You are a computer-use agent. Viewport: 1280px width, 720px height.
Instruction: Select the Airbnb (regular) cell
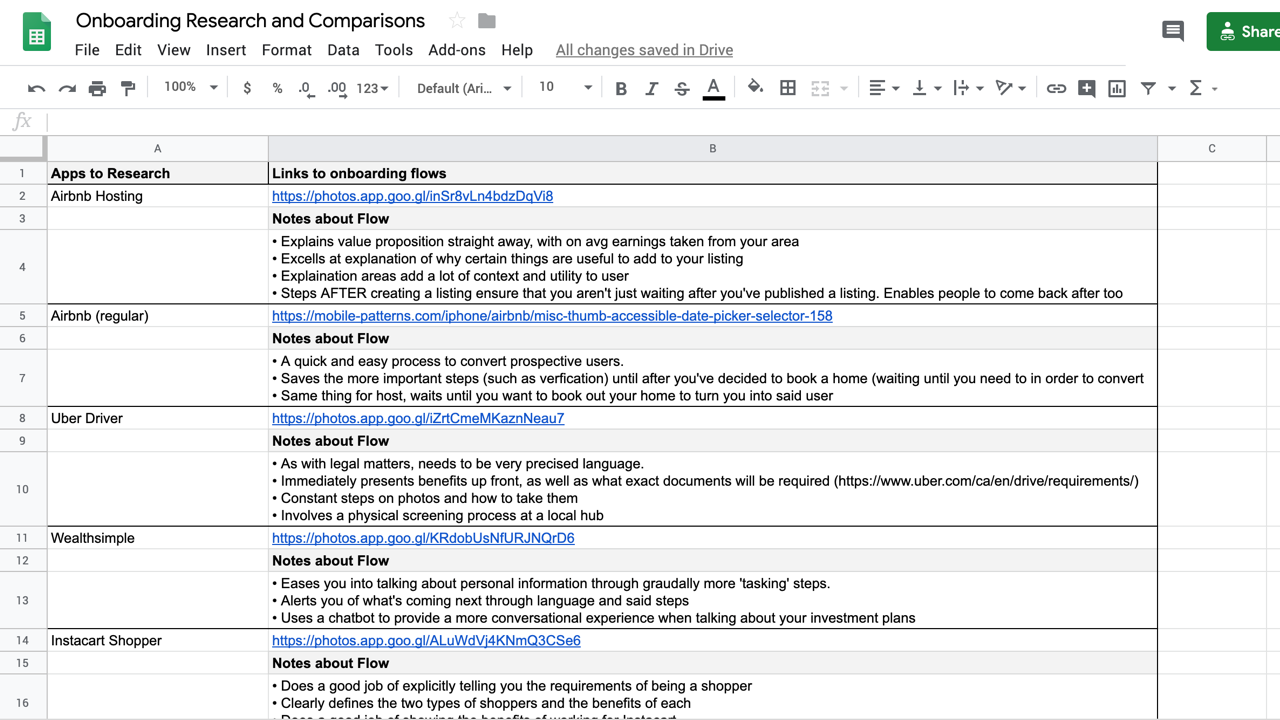point(157,316)
